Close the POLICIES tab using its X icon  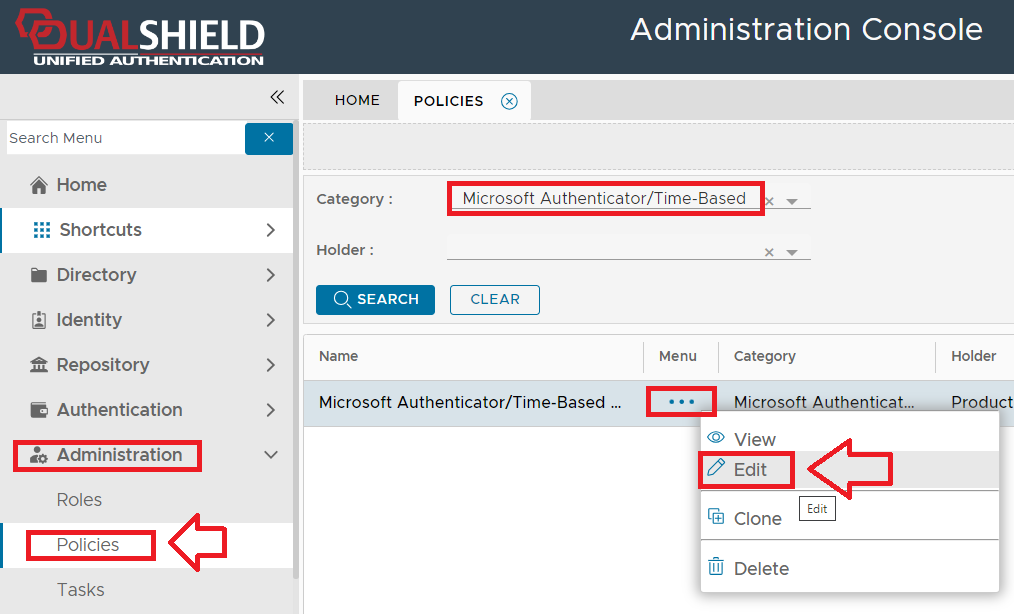click(x=509, y=101)
